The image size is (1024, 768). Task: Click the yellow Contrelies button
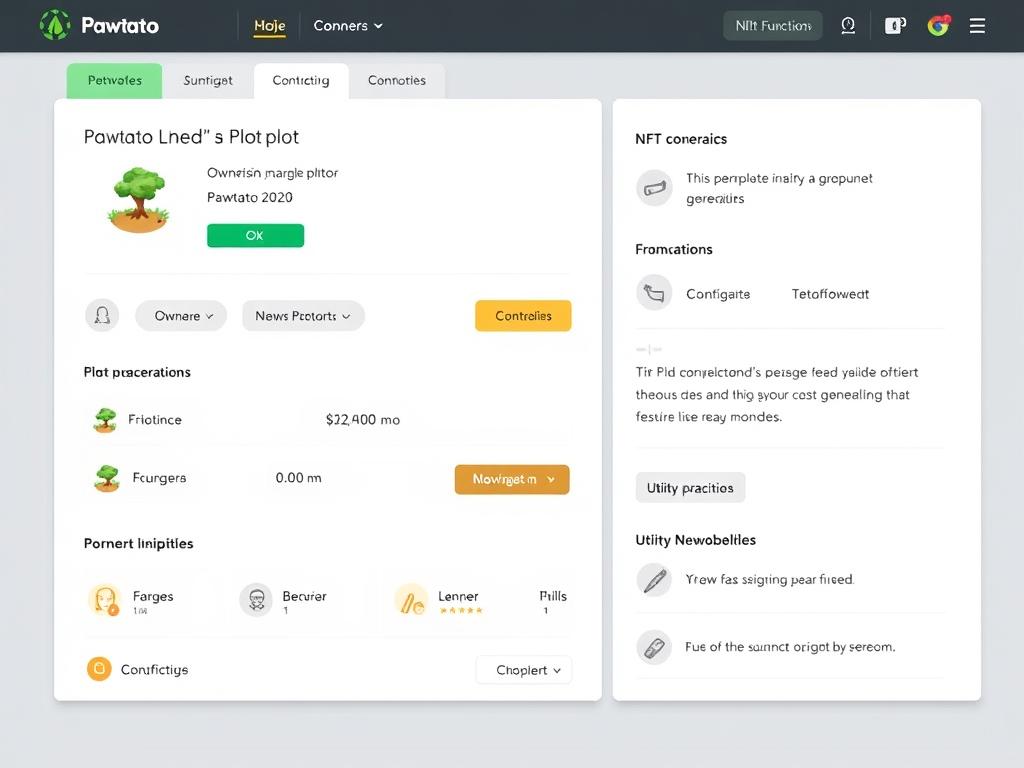[x=523, y=316]
